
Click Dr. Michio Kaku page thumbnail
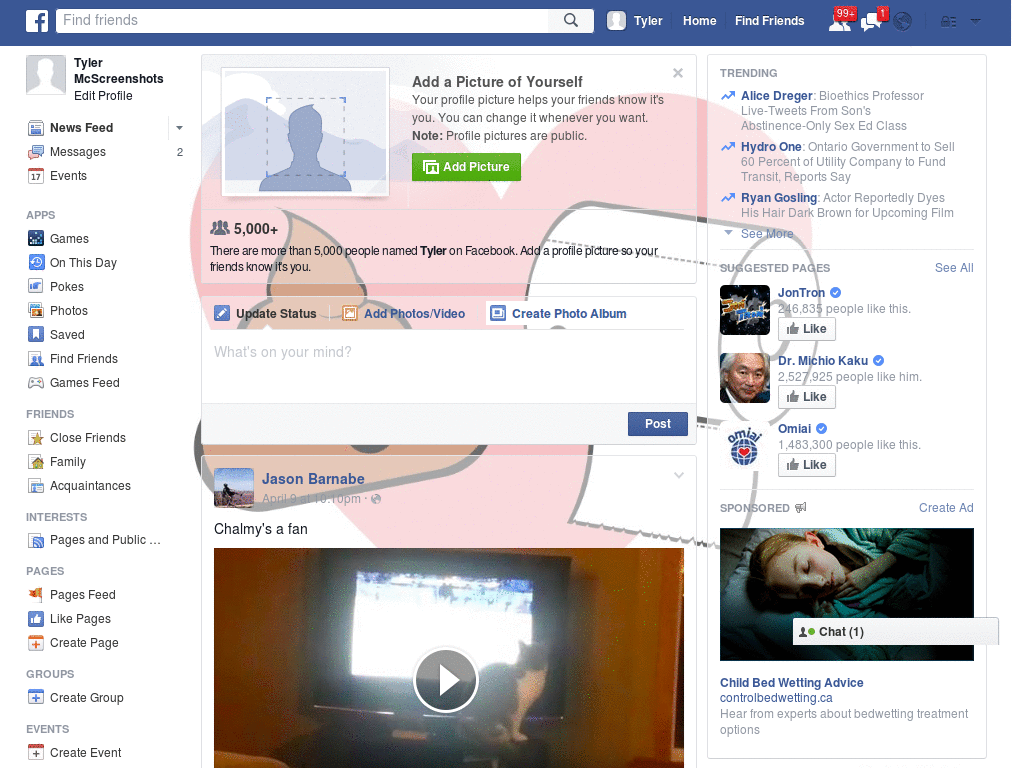[x=744, y=378]
